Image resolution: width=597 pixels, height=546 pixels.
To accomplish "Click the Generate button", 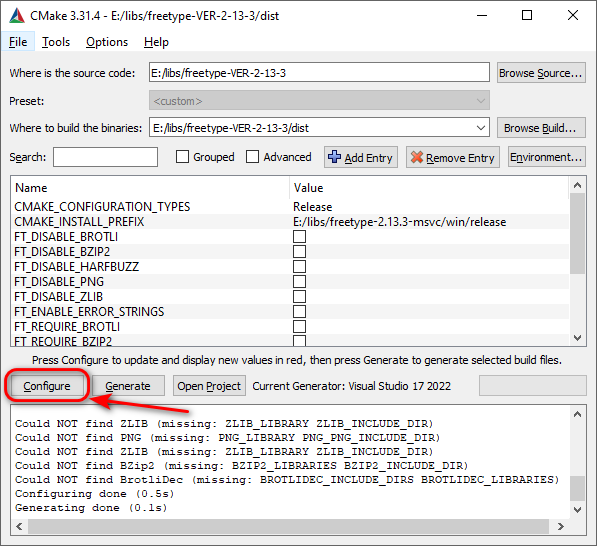I will pyautogui.click(x=128, y=386).
